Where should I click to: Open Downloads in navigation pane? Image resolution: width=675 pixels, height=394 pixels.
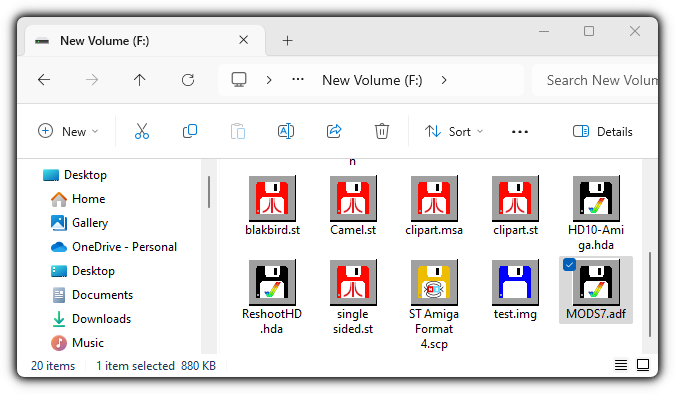91,319
